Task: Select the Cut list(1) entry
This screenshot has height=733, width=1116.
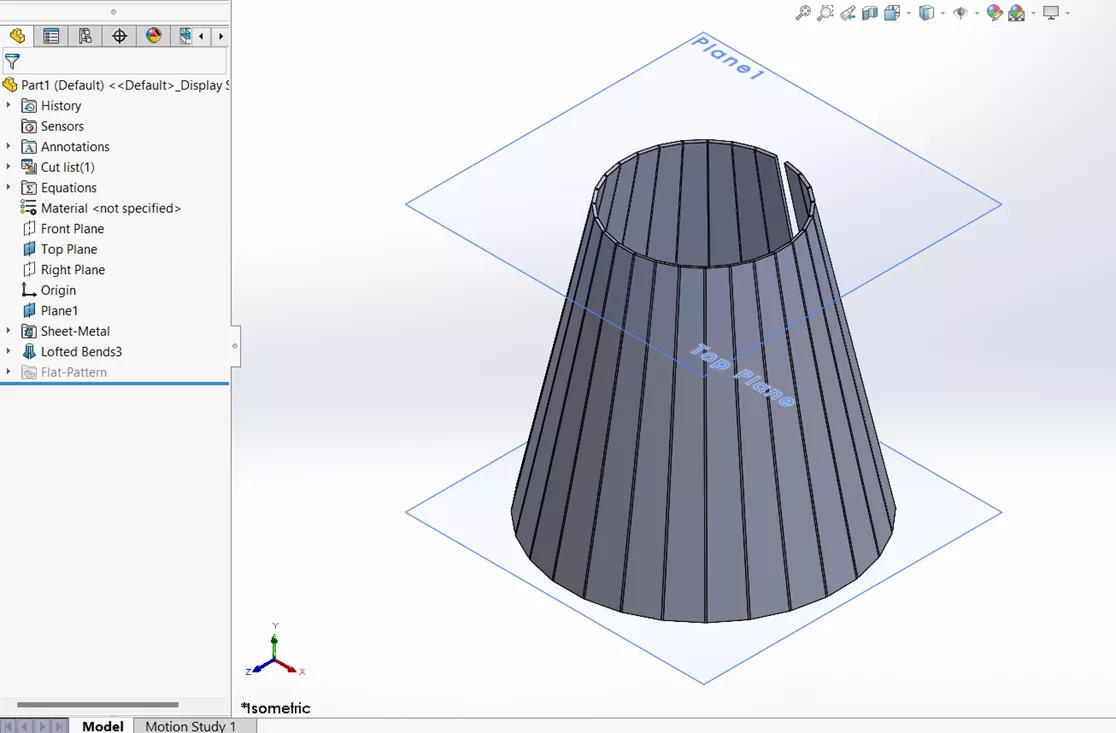Action: pos(68,167)
